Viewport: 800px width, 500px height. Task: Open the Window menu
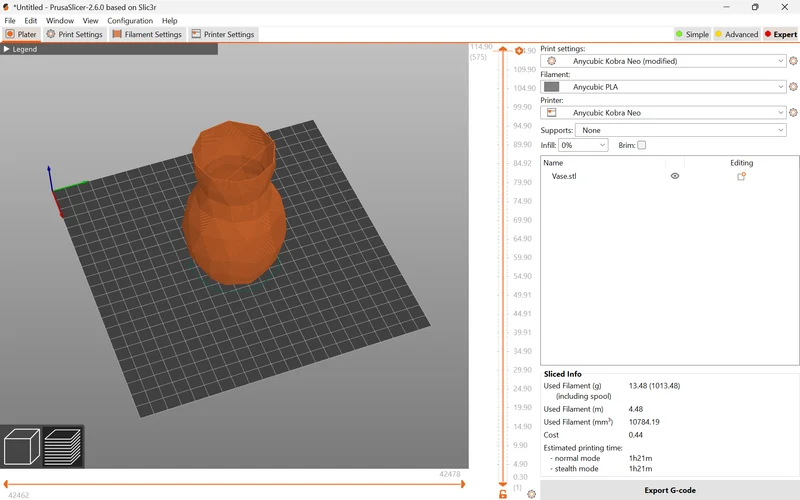[x=60, y=20]
